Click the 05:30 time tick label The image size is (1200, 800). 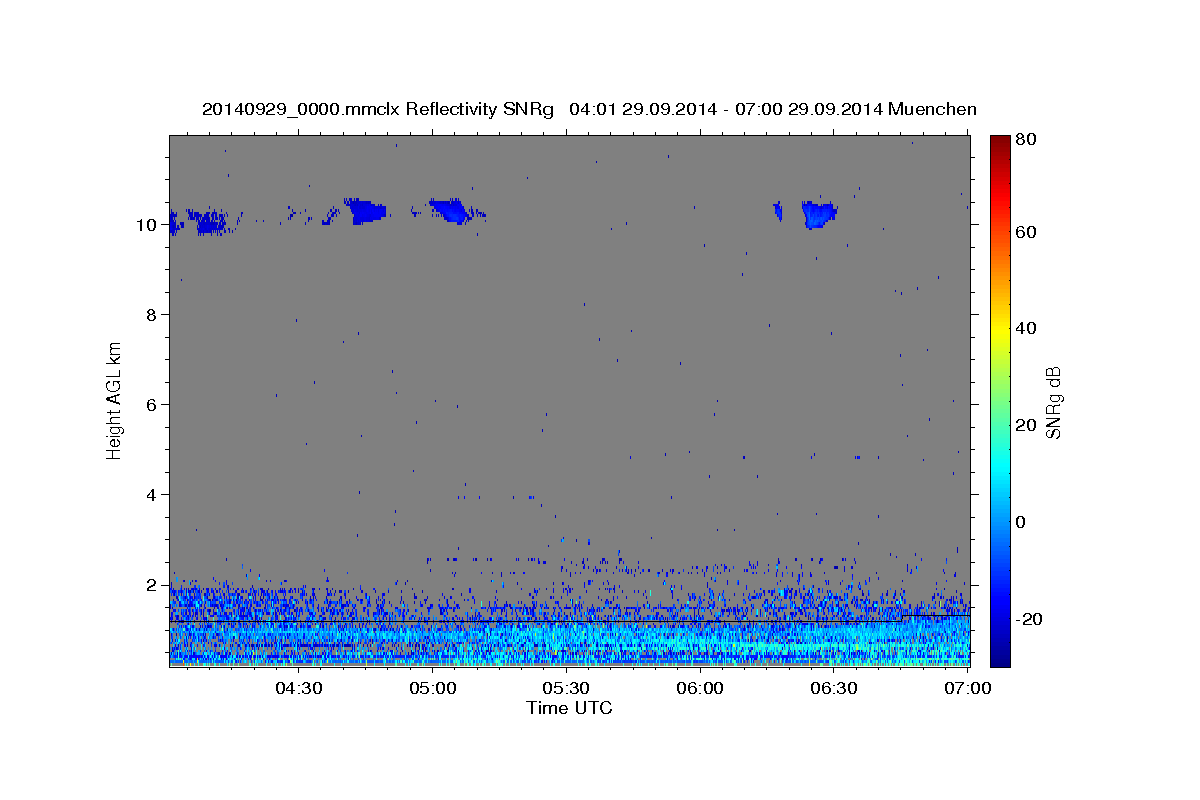(566, 688)
